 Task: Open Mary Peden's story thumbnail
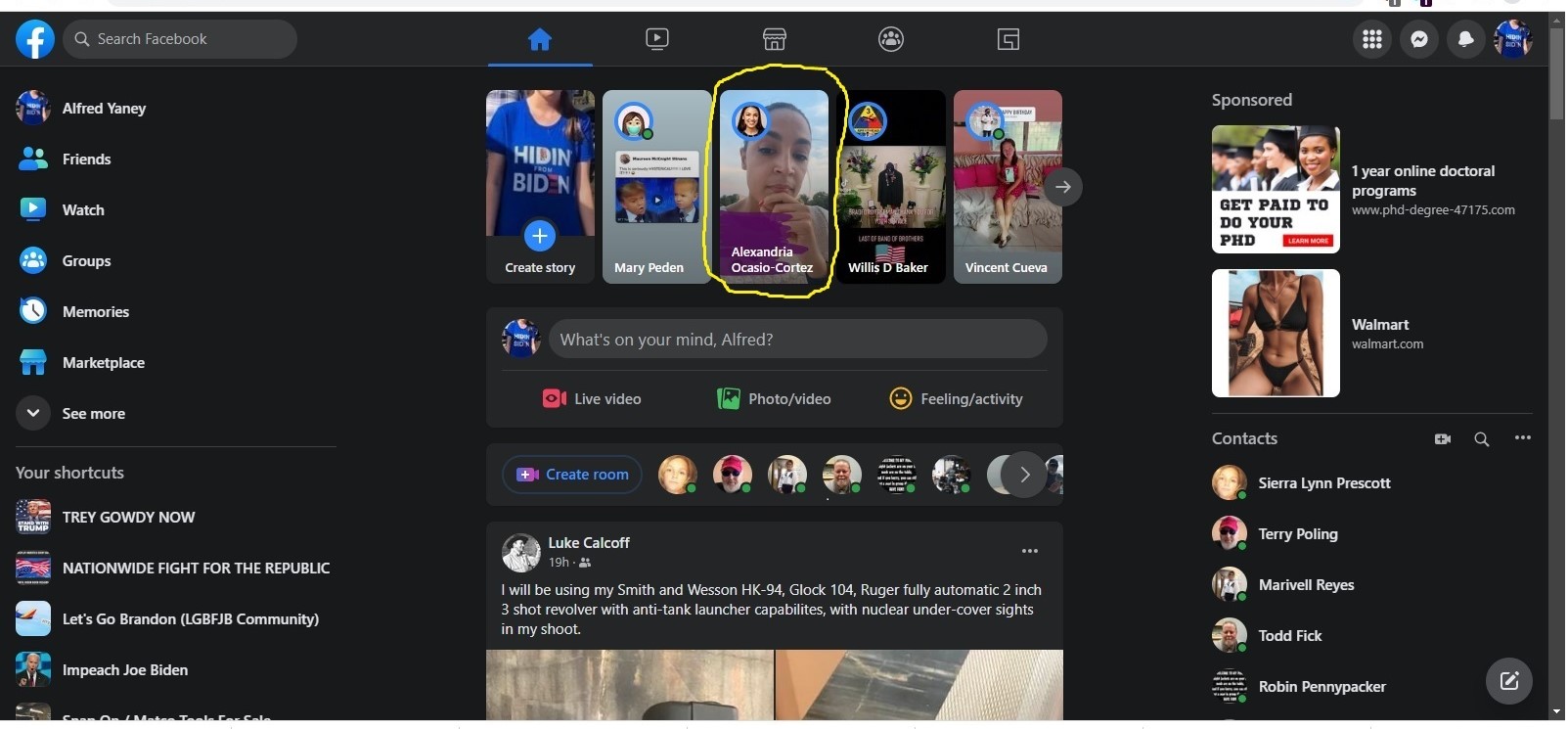point(656,187)
